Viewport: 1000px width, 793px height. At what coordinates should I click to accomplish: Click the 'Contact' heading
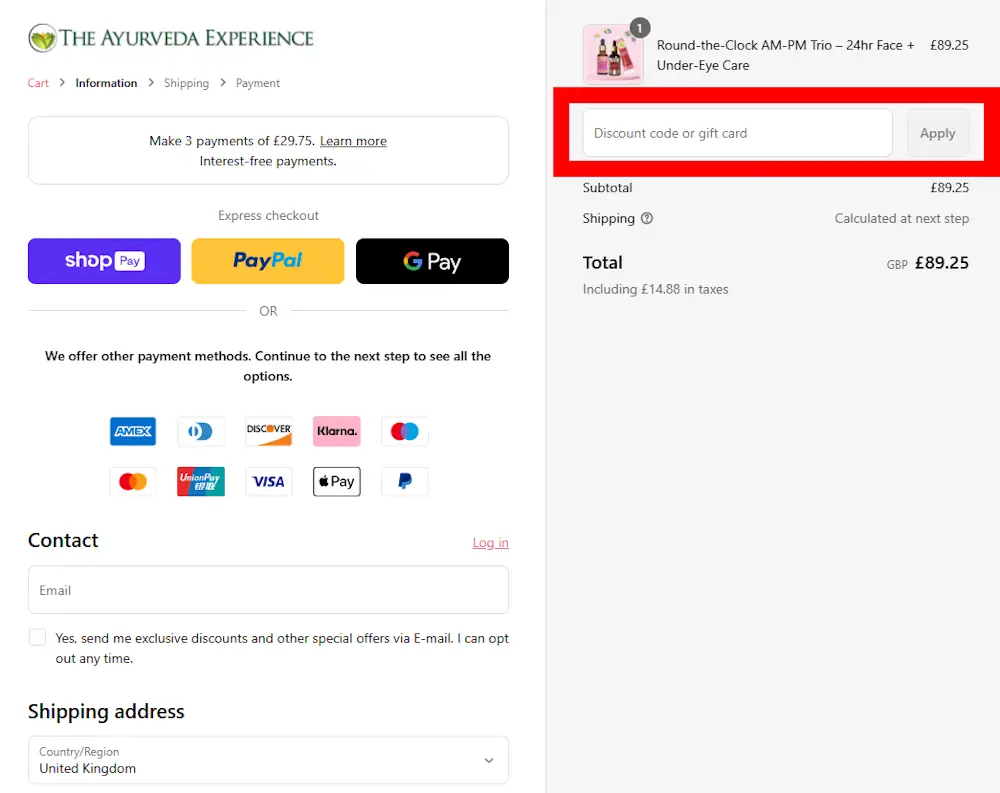(63, 540)
